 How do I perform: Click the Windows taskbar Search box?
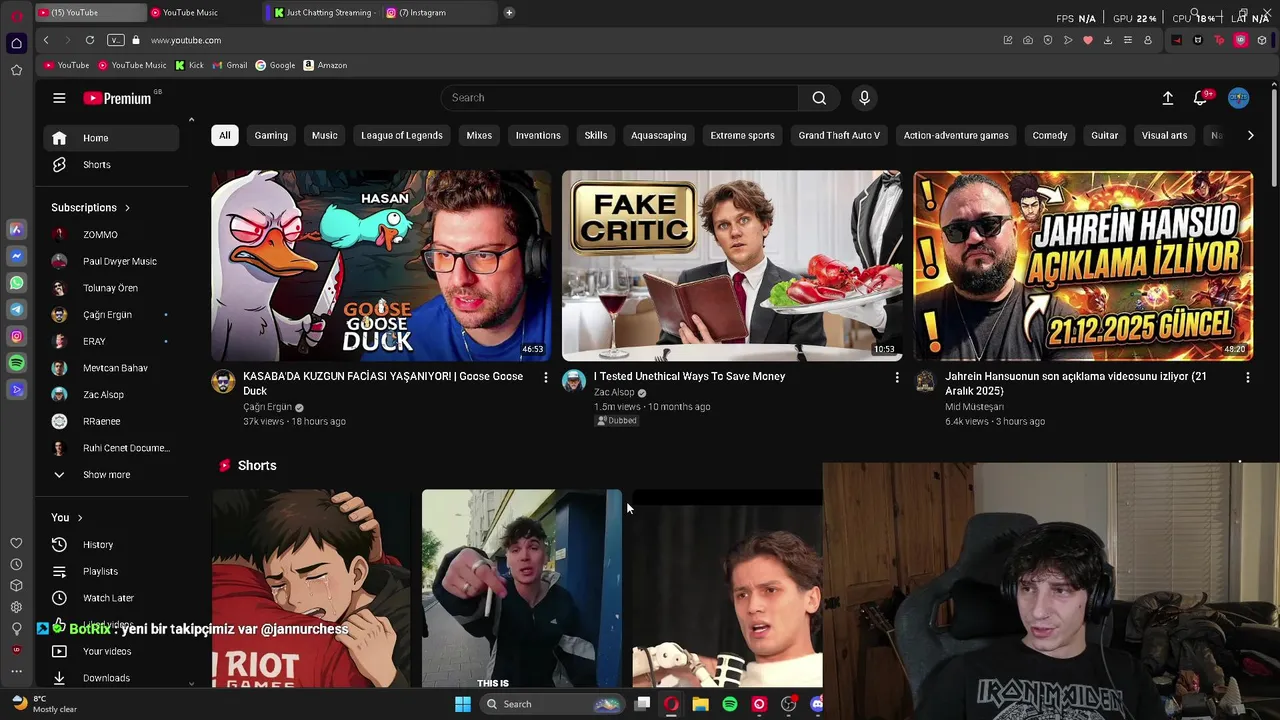tap(550, 704)
